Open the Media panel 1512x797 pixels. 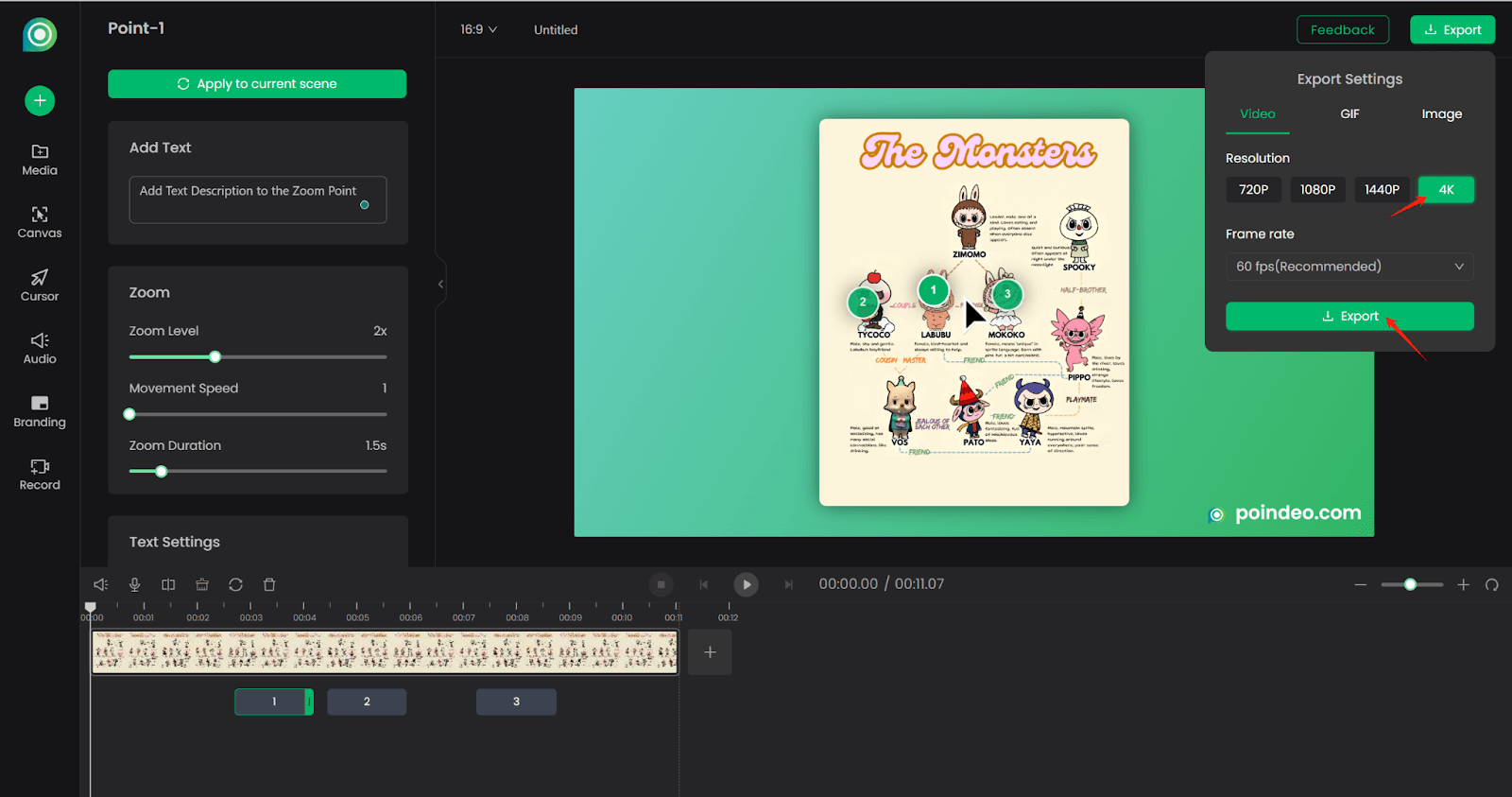[40, 160]
